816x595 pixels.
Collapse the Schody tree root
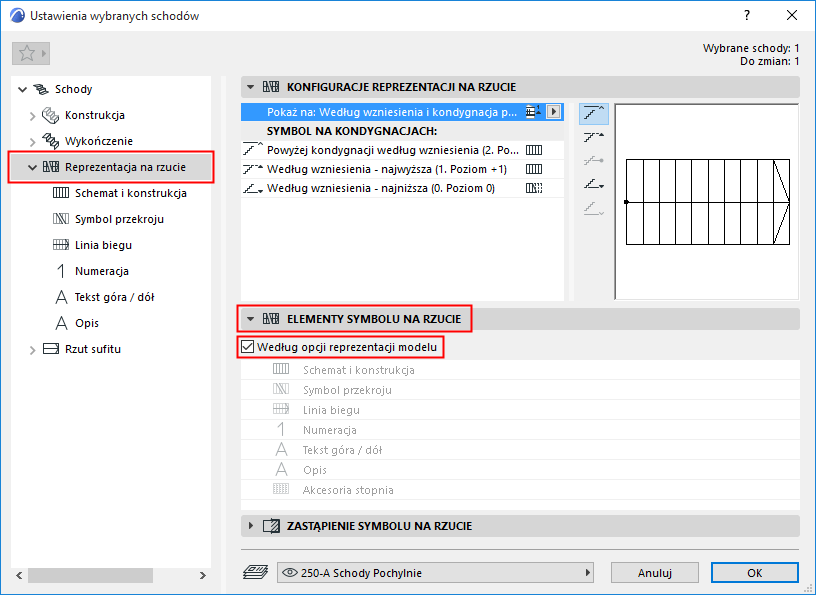coord(22,90)
